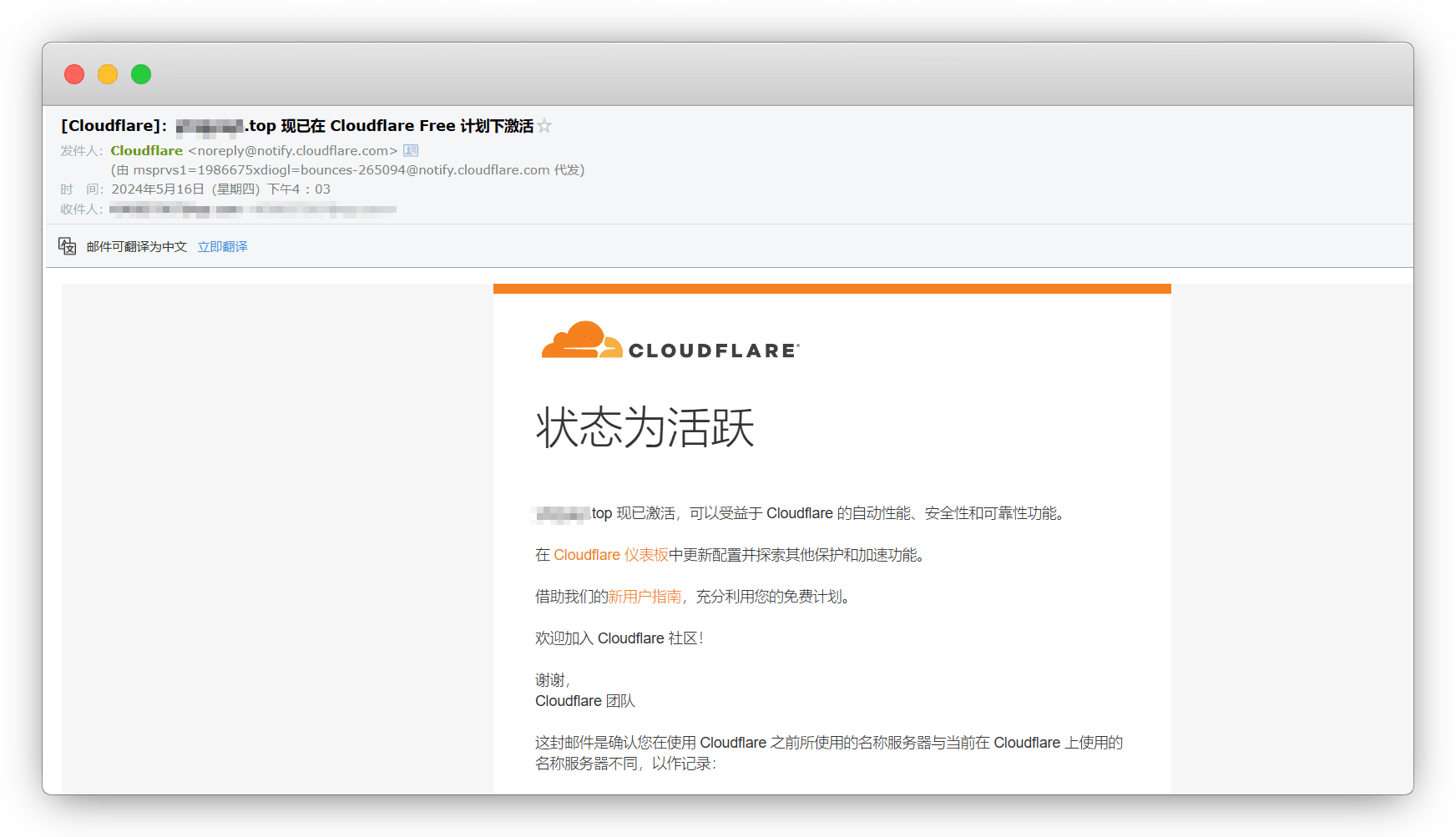Click 立即翻译 to translate email
The width and height of the screenshot is (1456, 837).
pyautogui.click(x=222, y=247)
